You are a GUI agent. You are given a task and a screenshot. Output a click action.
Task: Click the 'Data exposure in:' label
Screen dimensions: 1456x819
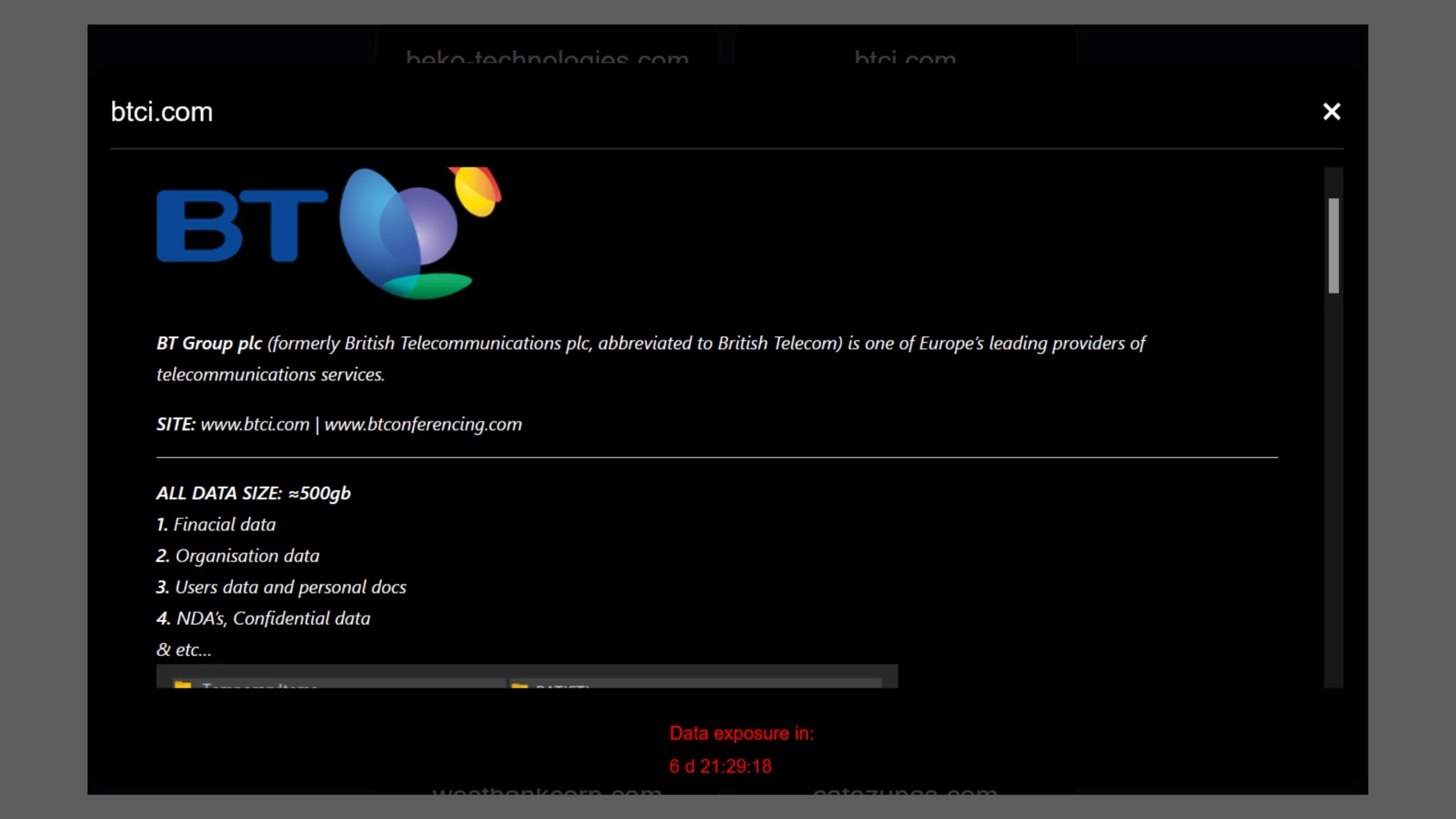click(742, 734)
